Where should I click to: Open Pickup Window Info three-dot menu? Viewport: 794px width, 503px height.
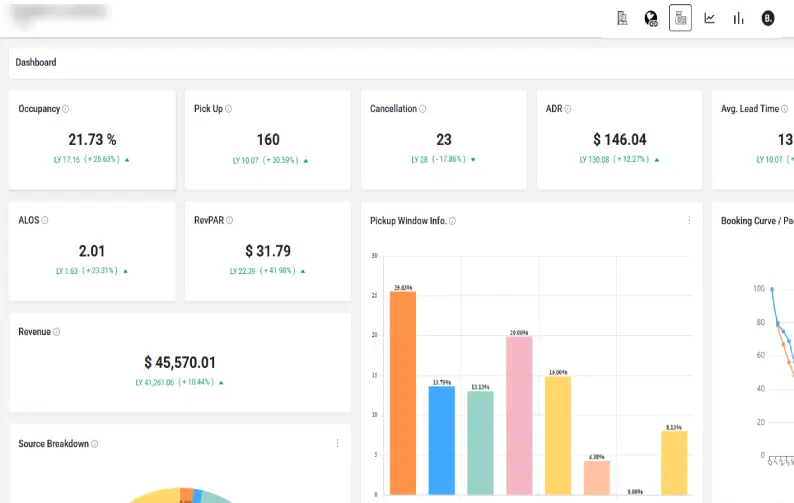pos(689,221)
